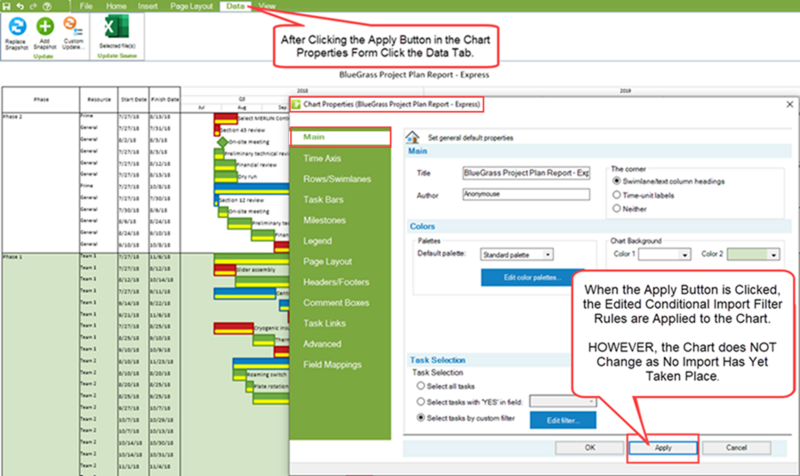Image resolution: width=800 pixels, height=476 pixels.
Task: Select the Main tab in Chart Properties
Action: 340,137
